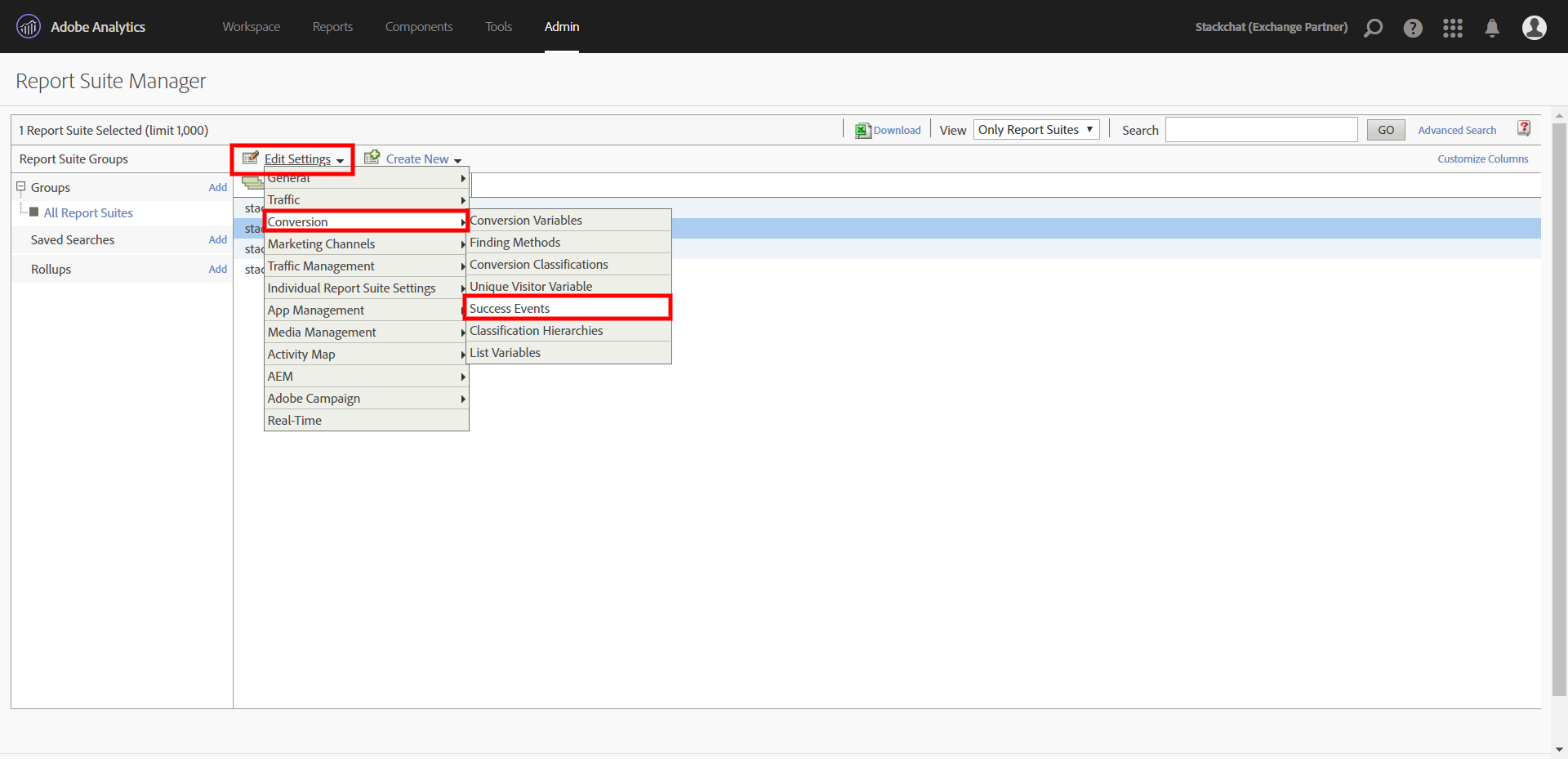Open the help question mark icon
1568x759 pixels.
click(1413, 28)
